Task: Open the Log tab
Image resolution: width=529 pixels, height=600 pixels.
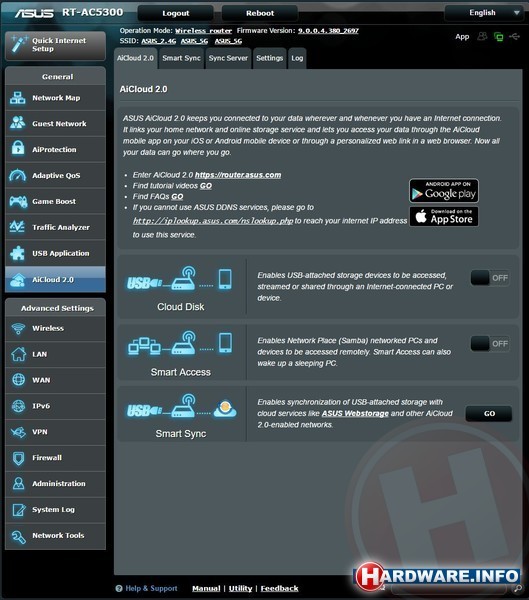Action: click(297, 59)
